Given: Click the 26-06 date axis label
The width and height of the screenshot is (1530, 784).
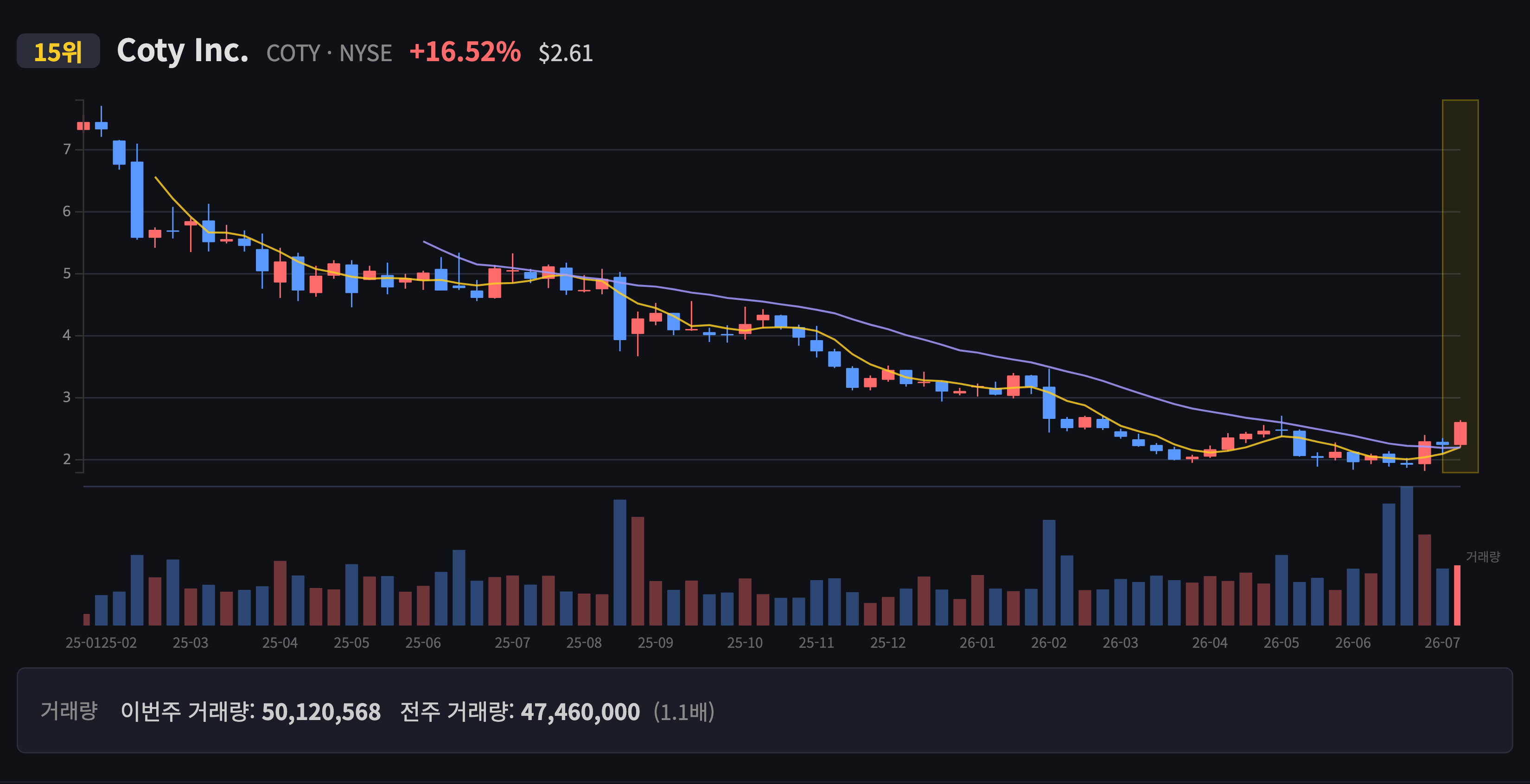Looking at the screenshot, I should coord(1353,643).
